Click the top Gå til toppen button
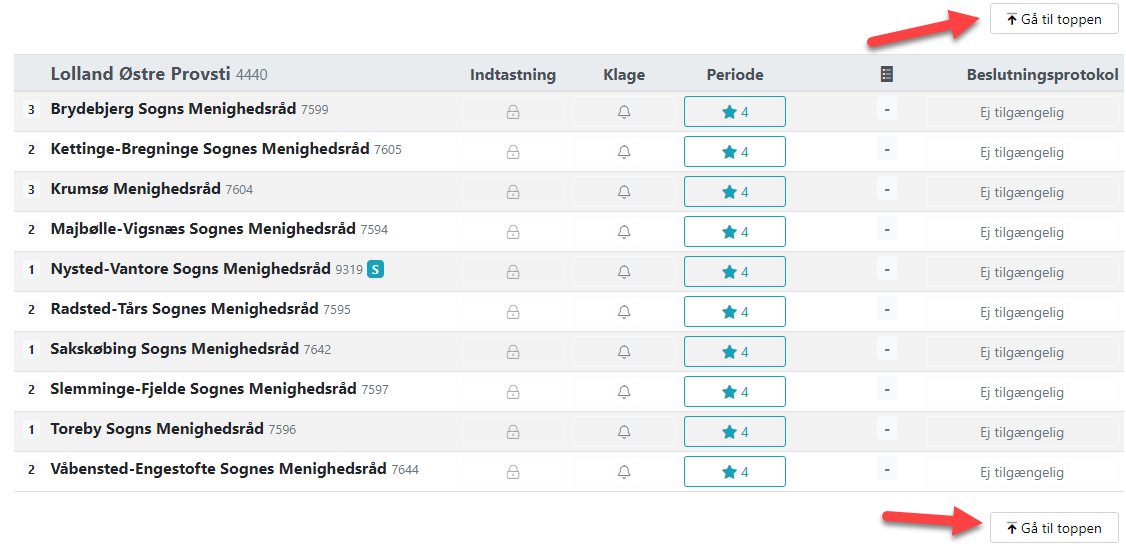This screenshot has height=556, width=1126. 1053,19
